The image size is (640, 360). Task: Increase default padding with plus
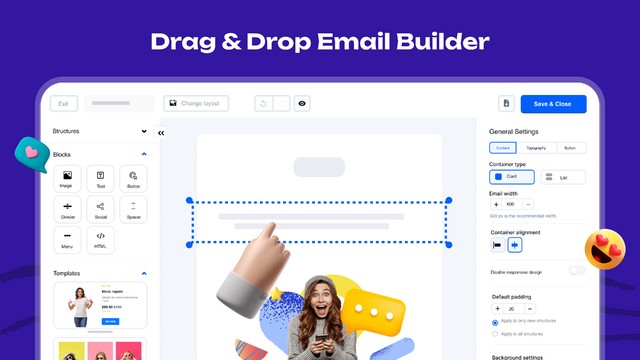click(498, 309)
